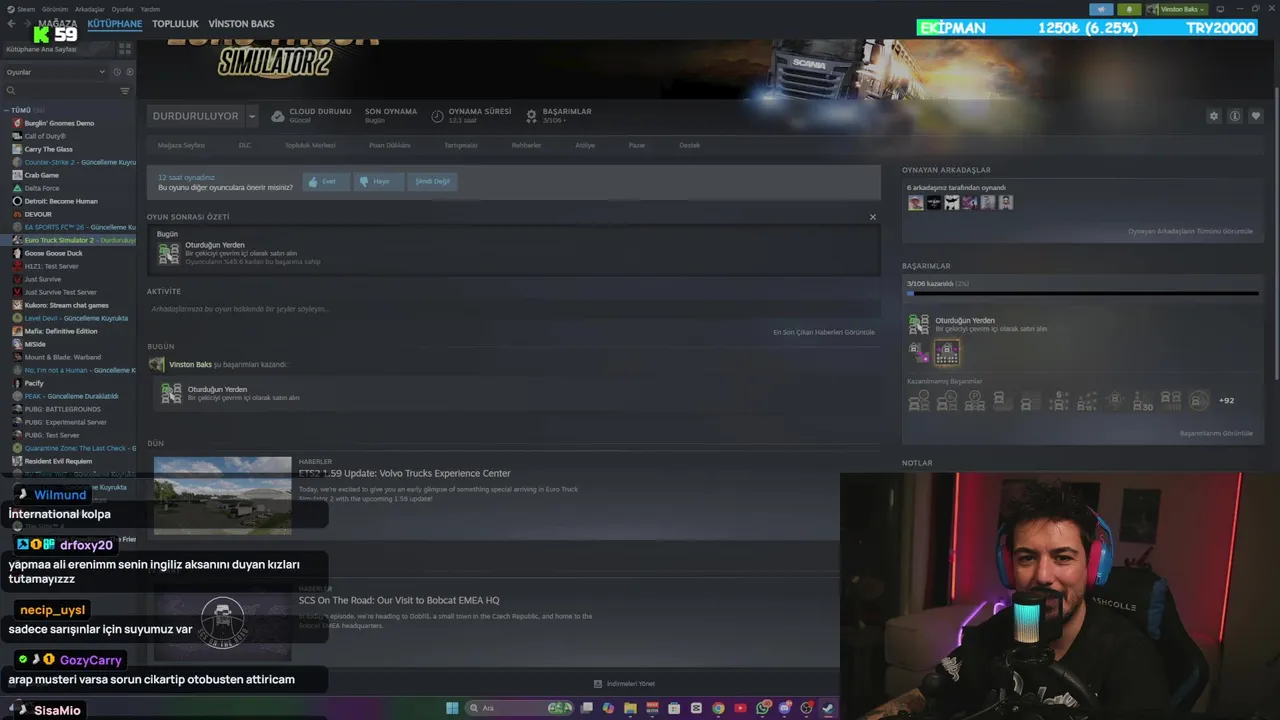Click thumbs-down Hayır button
The width and height of the screenshot is (1280, 720).
(378, 182)
